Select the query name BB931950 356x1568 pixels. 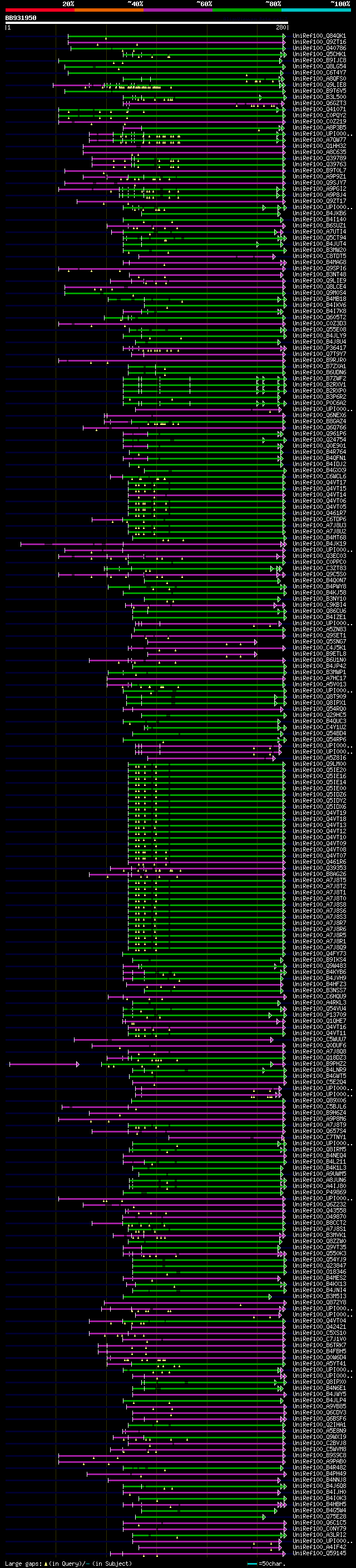click(x=21, y=18)
